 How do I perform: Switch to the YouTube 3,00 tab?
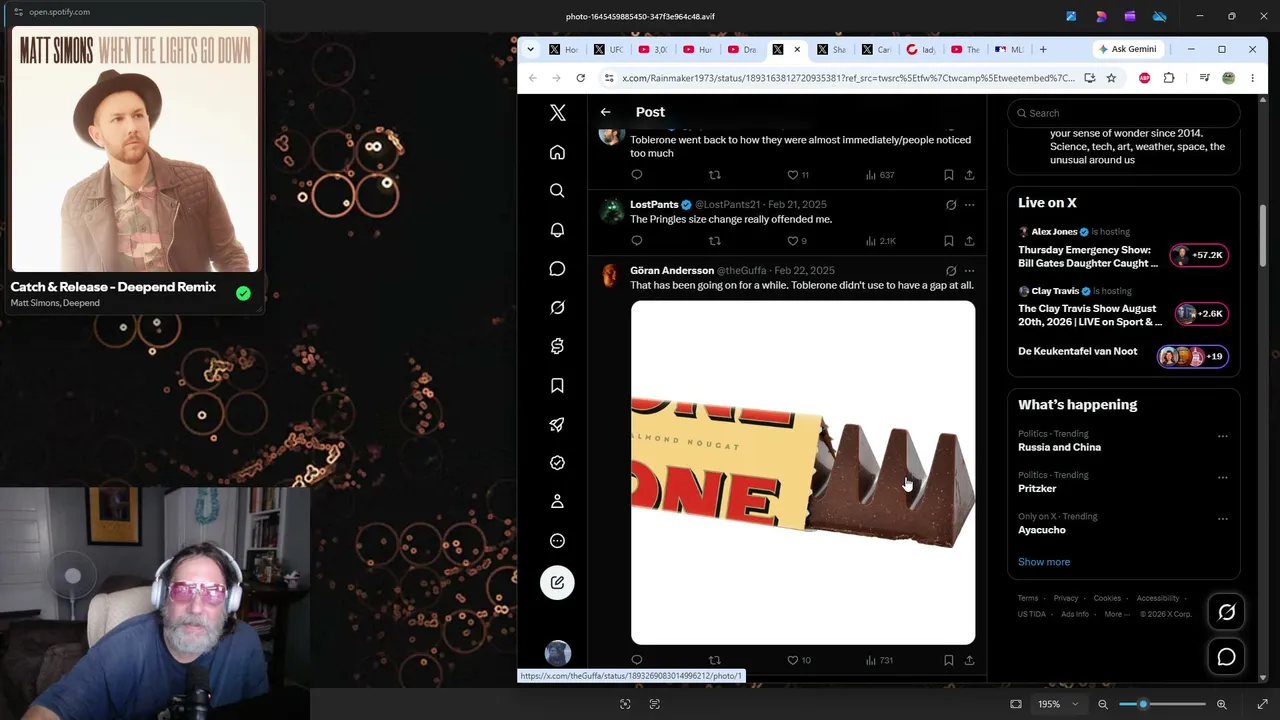click(x=654, y=49)
